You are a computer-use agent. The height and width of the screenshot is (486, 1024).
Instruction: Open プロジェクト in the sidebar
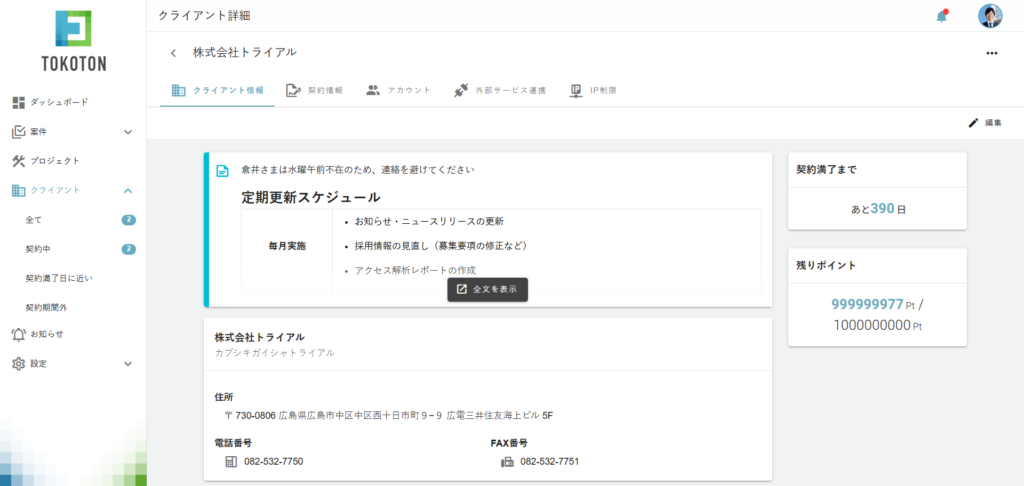coord(54,161)
